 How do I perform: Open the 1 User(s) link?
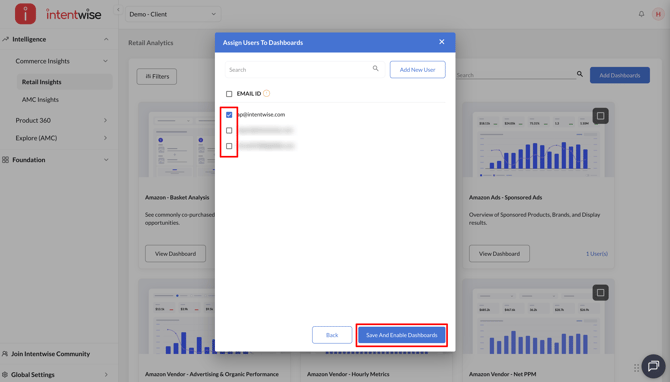pos(597,253)
